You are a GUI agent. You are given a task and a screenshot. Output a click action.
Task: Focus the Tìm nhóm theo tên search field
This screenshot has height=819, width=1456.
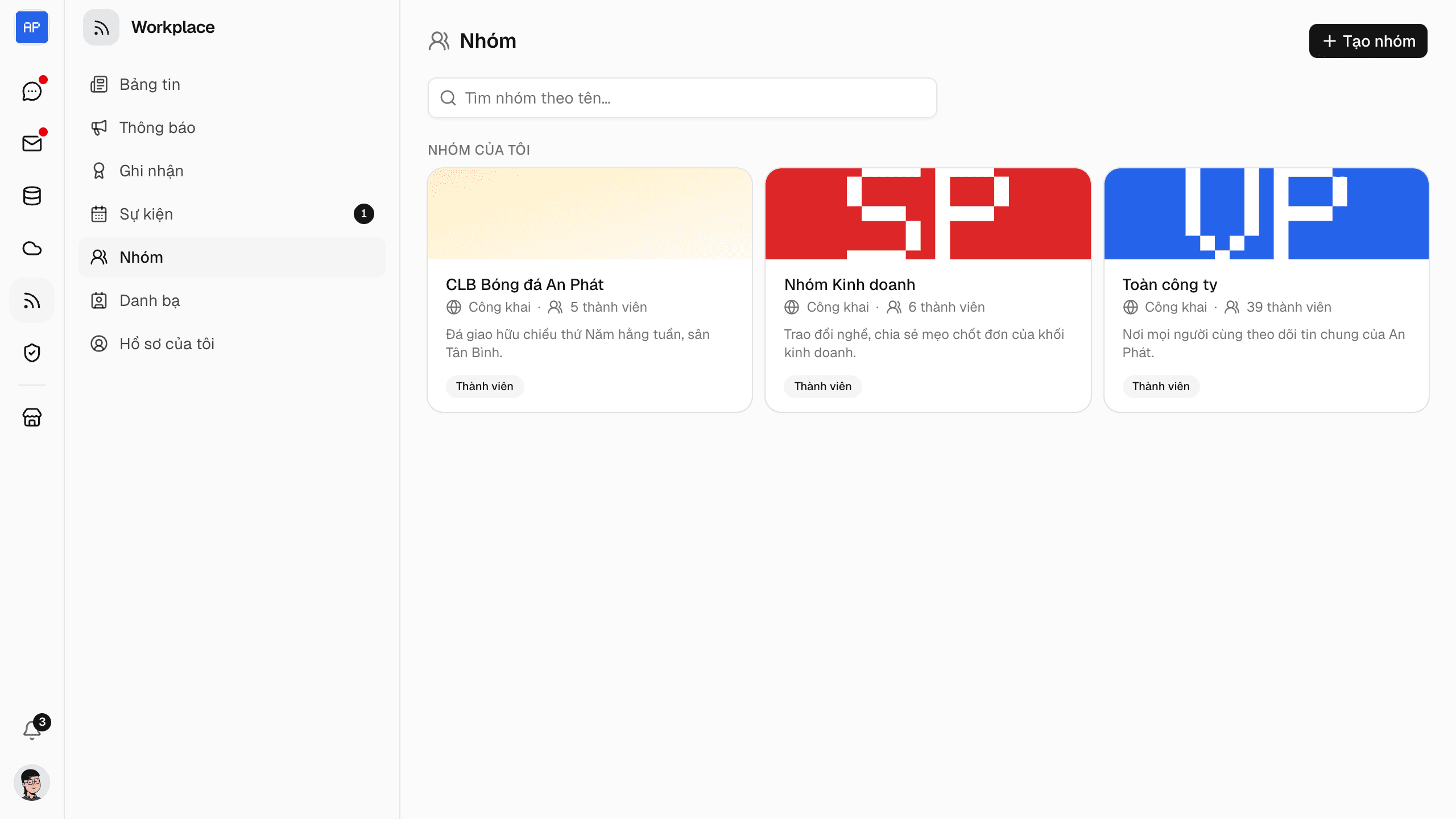pyautogui.click(x=682, y=98)
